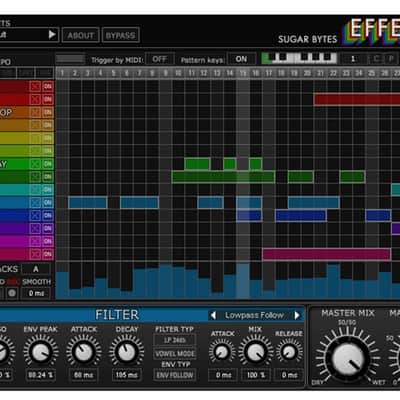Click the P paste pattern button
The width and height of the screenshot is (400, 400).
391,59
